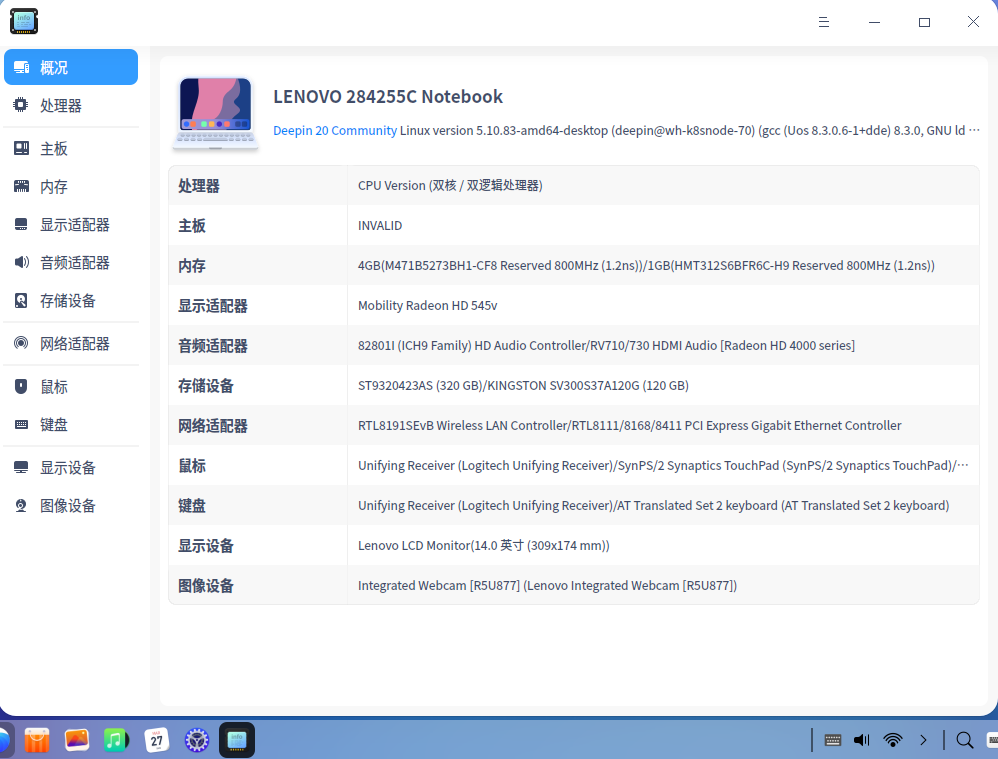Click the RTL8191SEvB Wireless LAN value

tap(629, 425)
